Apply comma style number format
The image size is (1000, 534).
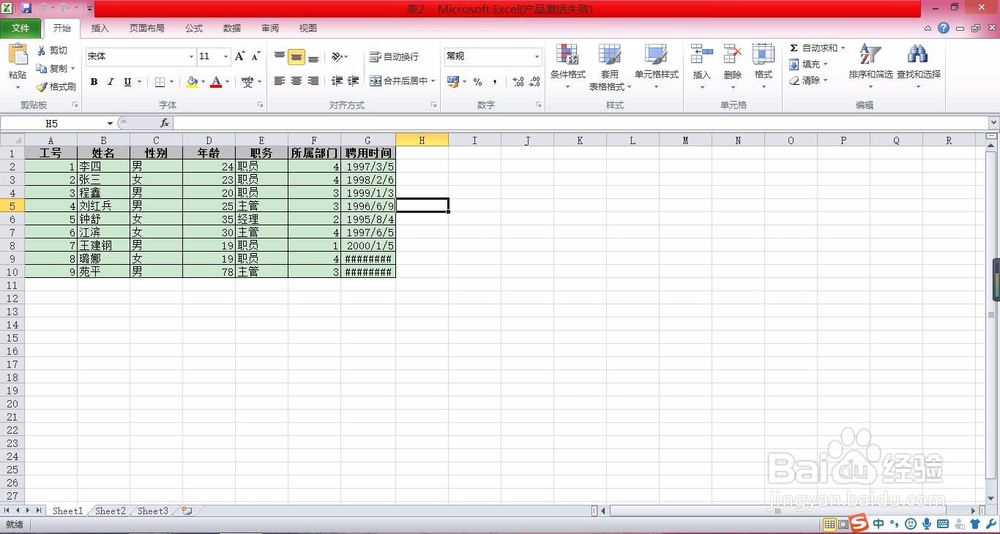click(495, 82)
